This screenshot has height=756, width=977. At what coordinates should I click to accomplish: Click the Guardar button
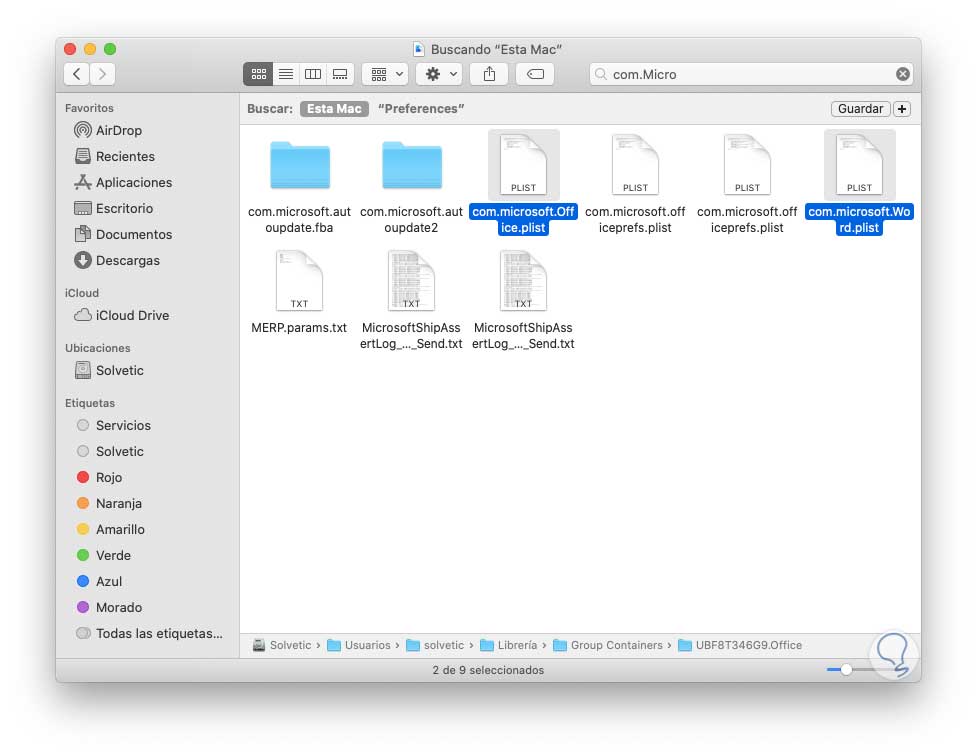pyautogui.click(x=860, y=108)
